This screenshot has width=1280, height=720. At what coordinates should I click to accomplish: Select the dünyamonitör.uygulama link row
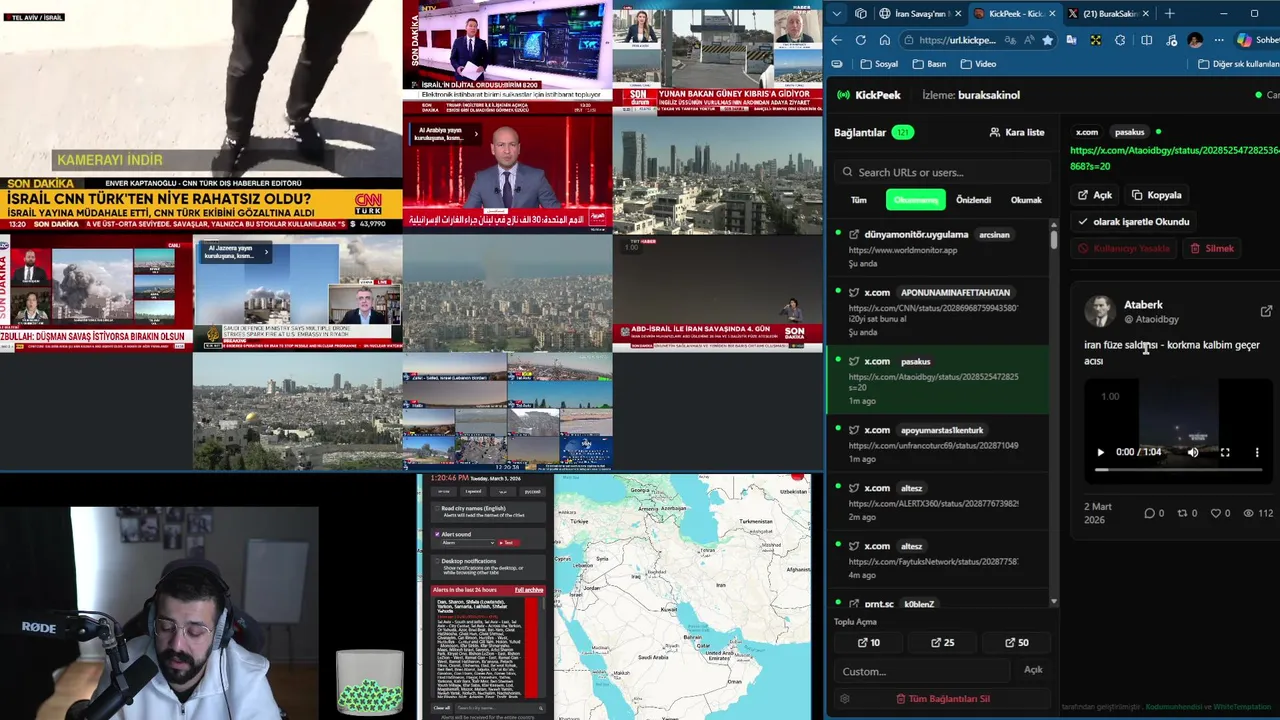(x=938, y=249)
